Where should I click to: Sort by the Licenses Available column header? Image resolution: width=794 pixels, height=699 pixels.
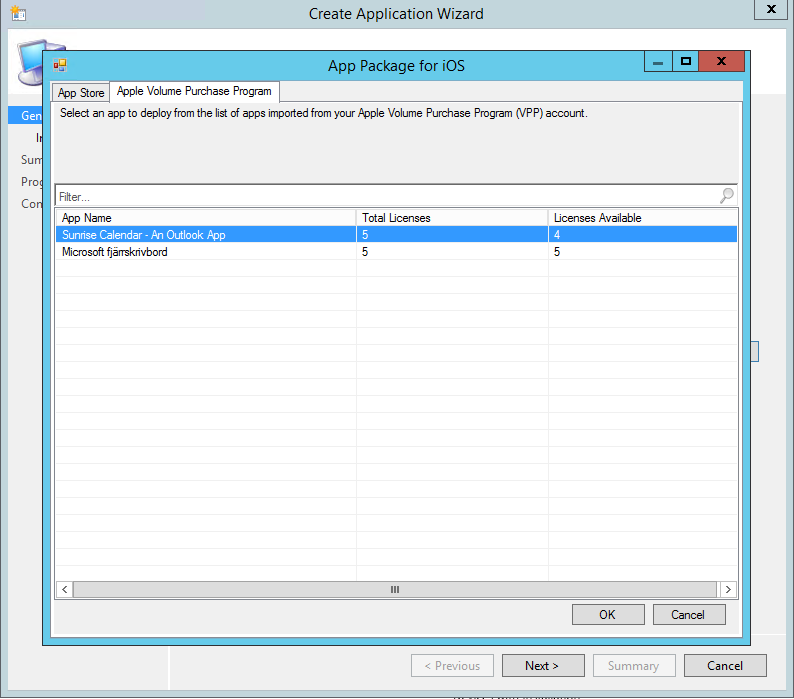[642, 217]
